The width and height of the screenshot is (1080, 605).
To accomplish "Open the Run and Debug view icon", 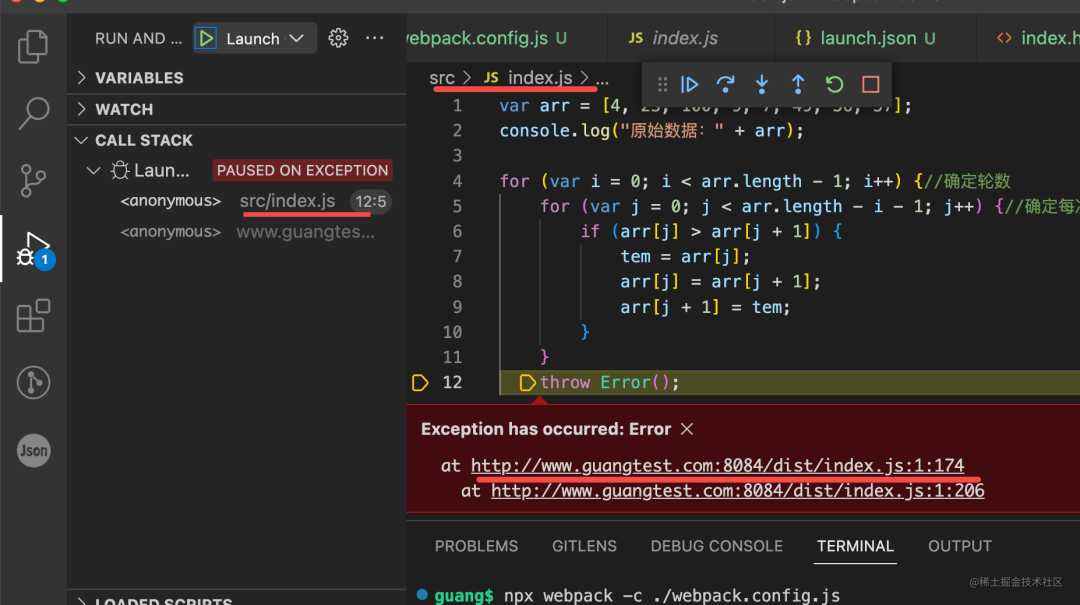I will [34, 249].
